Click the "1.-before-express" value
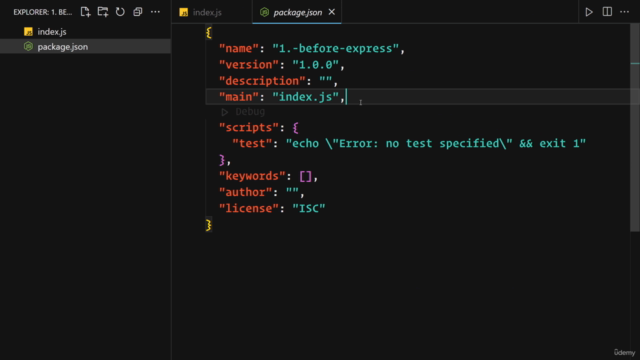Viewport: 640px width, 360px height. point(335,49)
